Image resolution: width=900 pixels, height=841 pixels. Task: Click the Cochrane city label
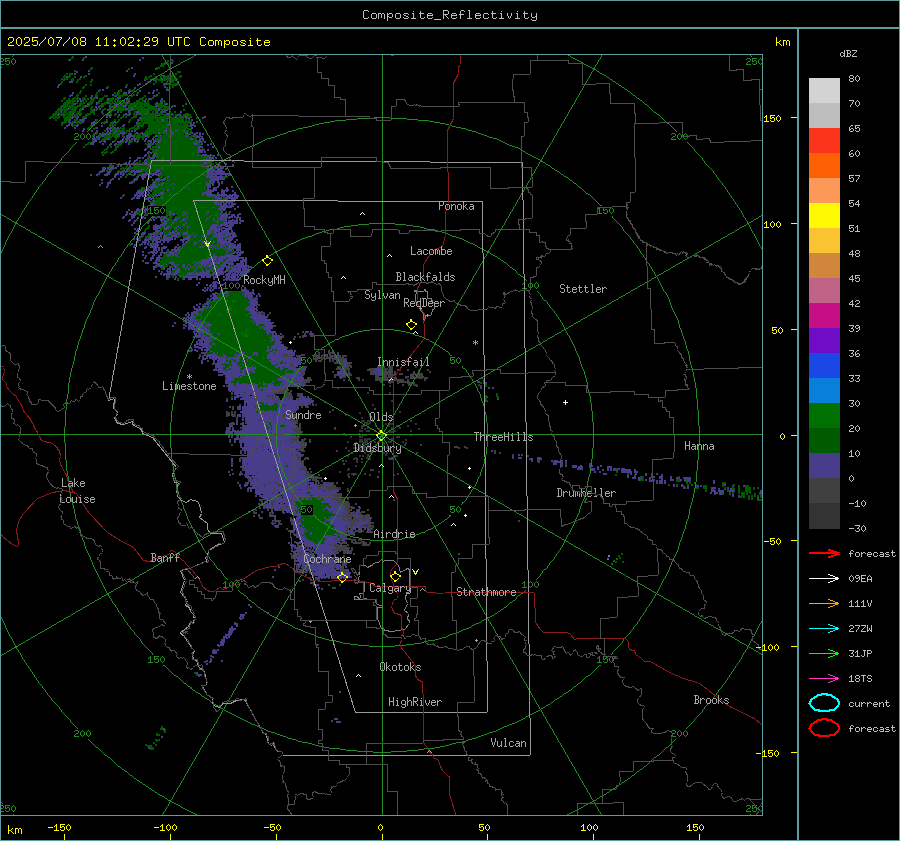pos(327,559)
